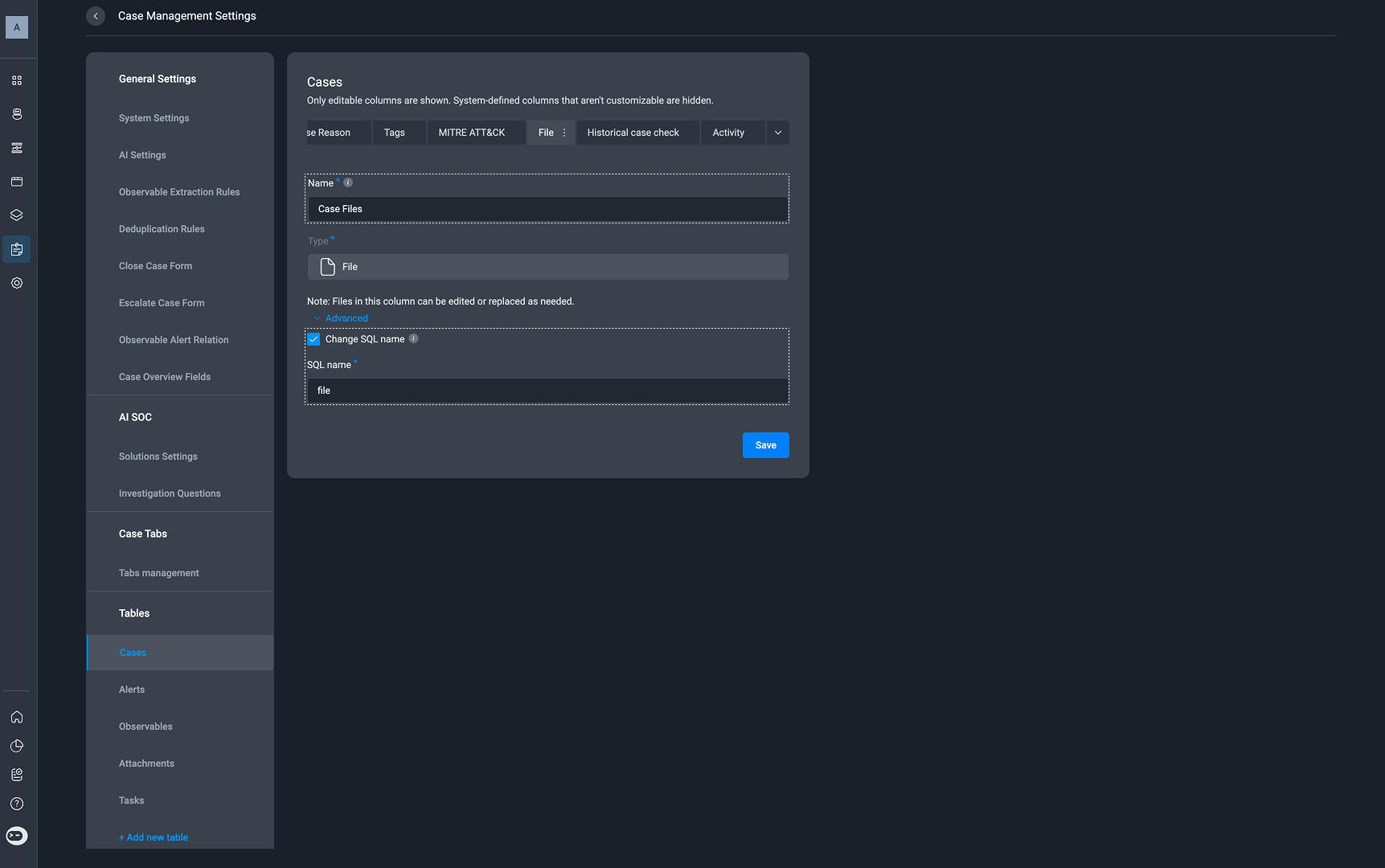This screenshot has height=868, width=1385.
Task: Open the Type File selector
Action: [547, 267]
